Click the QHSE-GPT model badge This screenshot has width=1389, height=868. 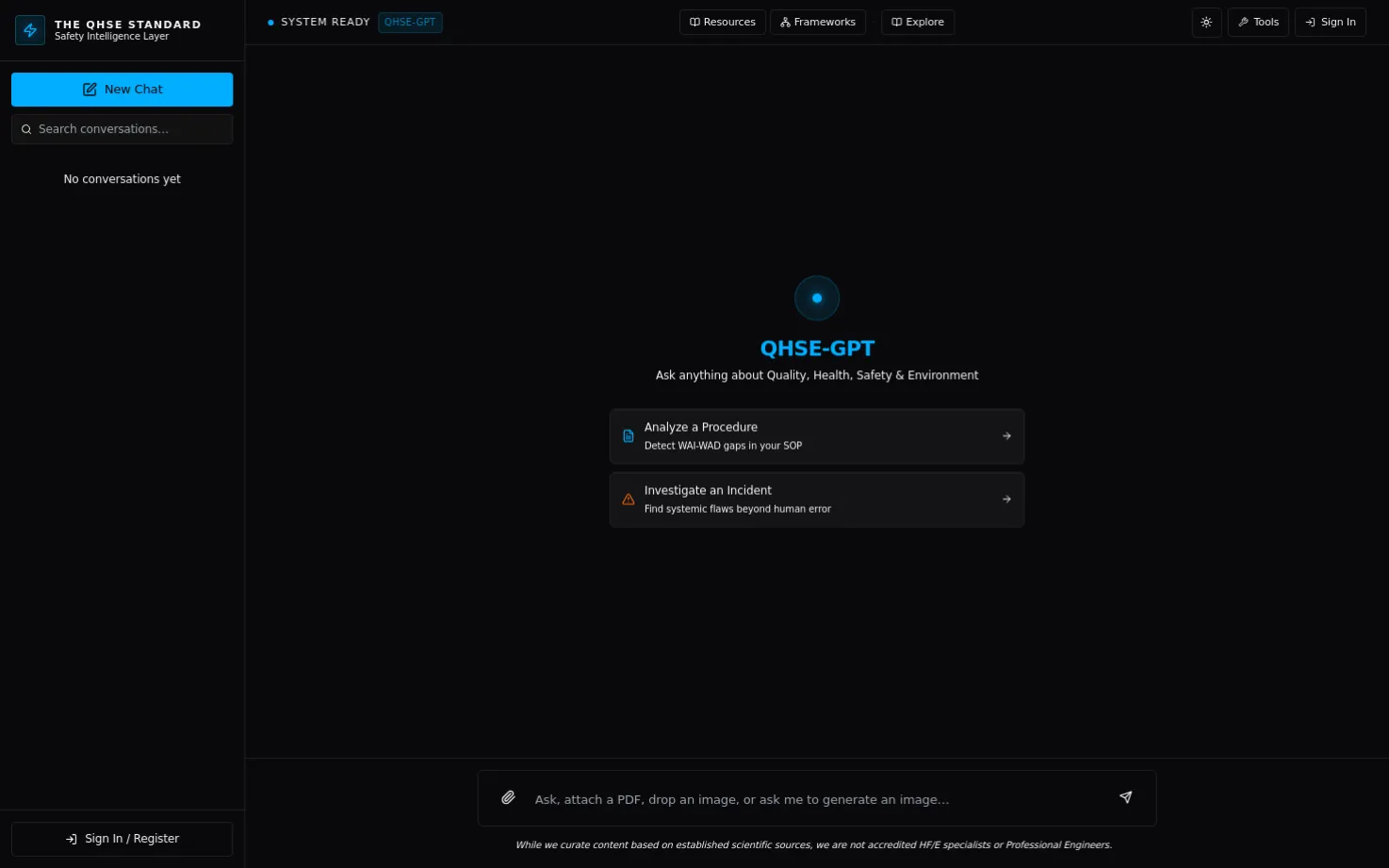pyautogui.click(x=410, y=23)
